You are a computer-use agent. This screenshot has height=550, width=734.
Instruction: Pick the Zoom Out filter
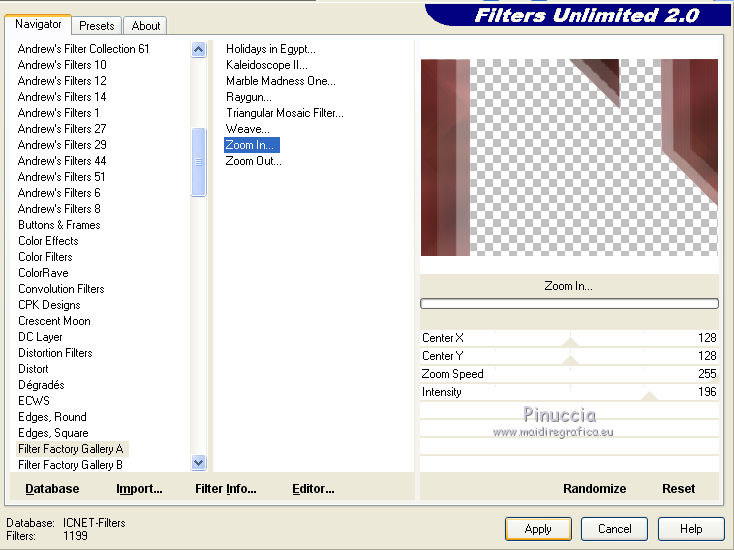click(253, 161)
